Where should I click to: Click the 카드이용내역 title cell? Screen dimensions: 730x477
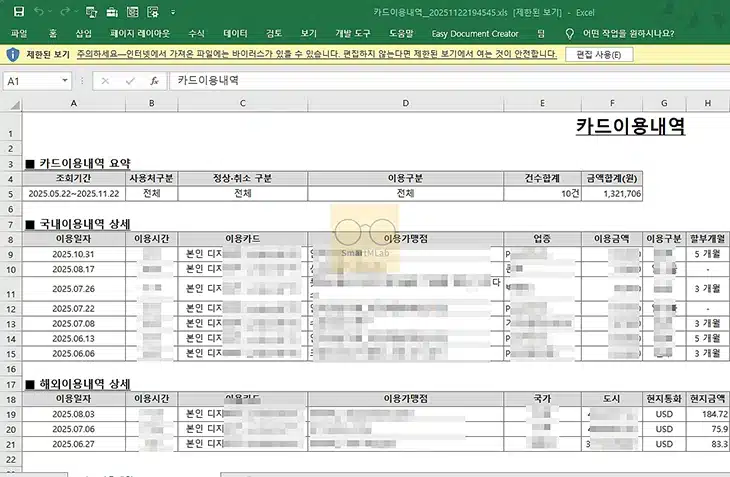pos(630,126)
